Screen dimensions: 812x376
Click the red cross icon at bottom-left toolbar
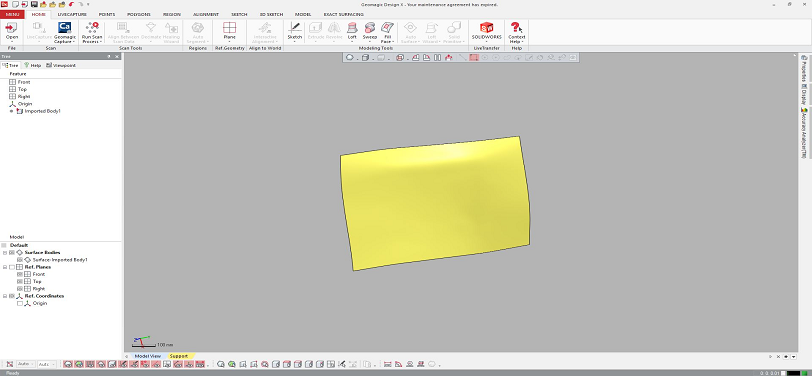[10, 364]
